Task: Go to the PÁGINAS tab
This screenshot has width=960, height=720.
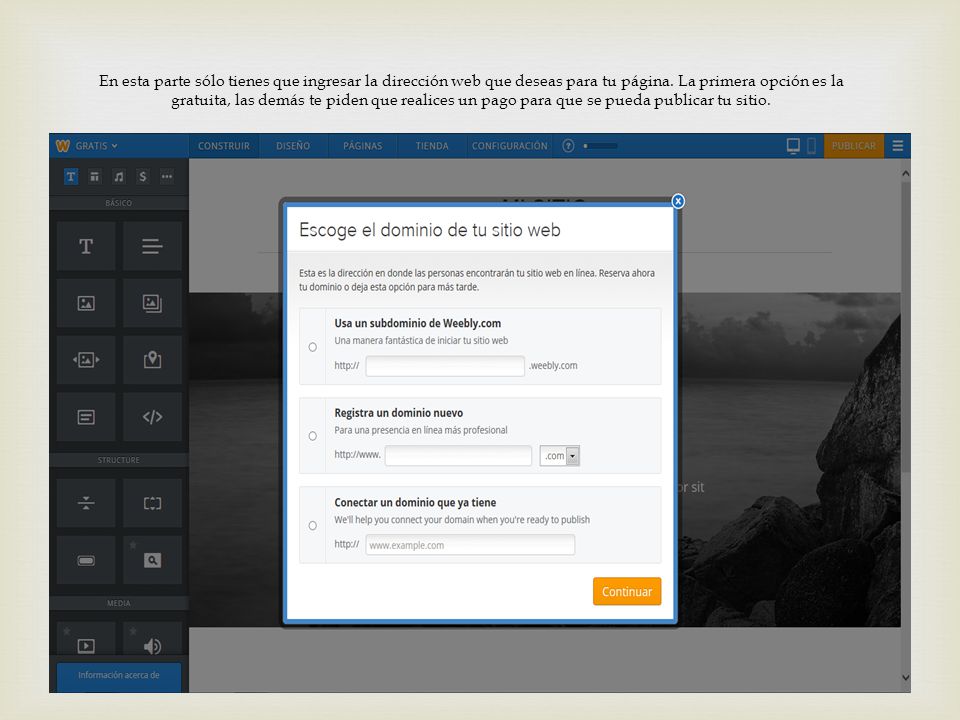Action: 362,146
